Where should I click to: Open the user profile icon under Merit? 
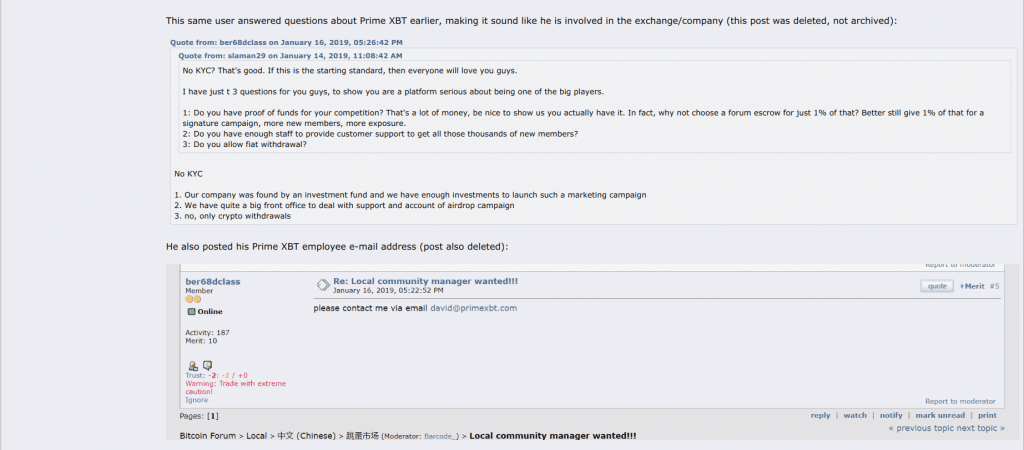(x=193, y=366)
